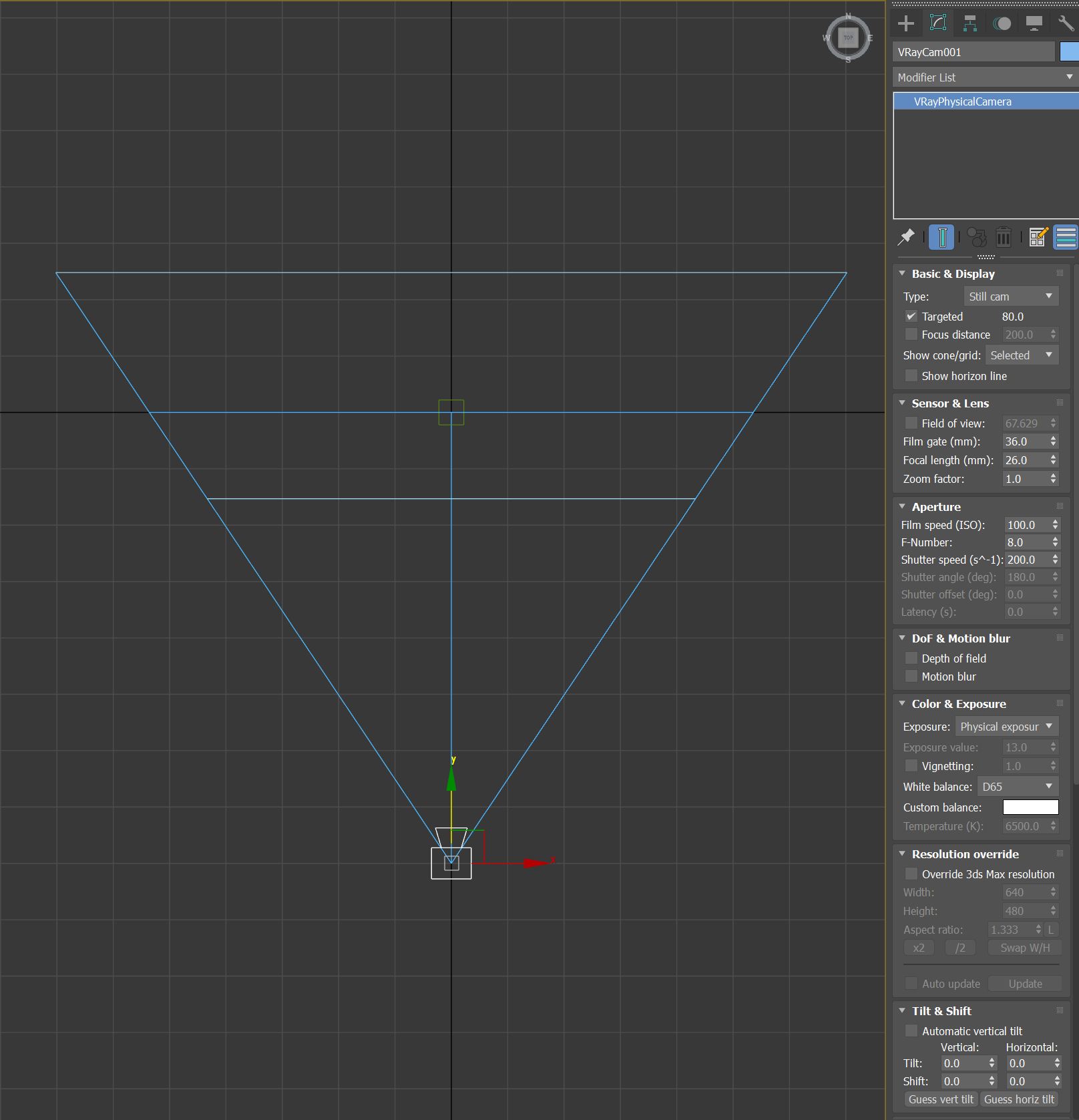Click the Focal length value field
Viewport: 1079px width, 1120px height.
coord(1024,460)
